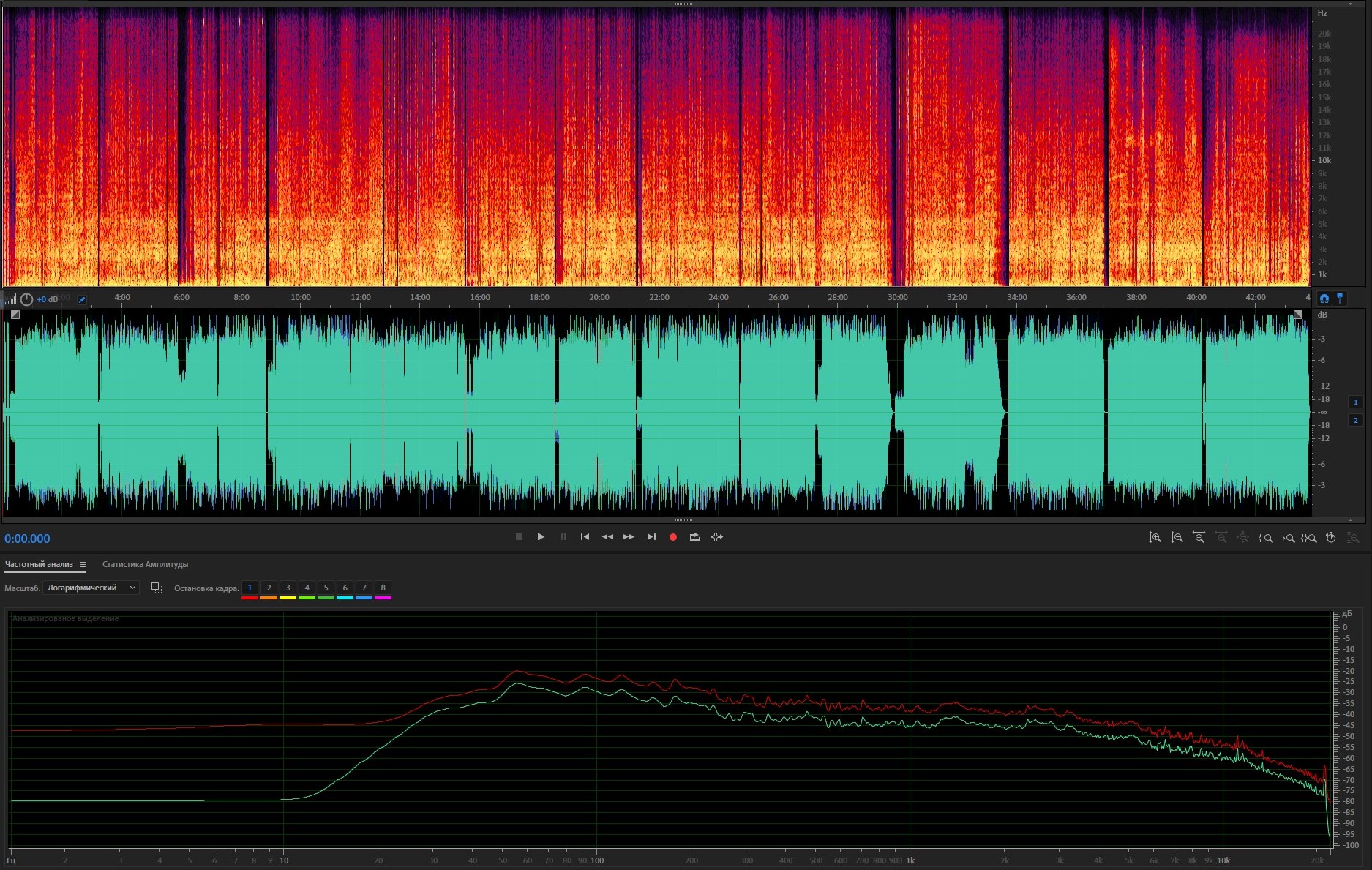The width and height of the screenshot is (1372, 870).
Task: Click Zoom In Amplitude icon
Action: click(x=1155, y=538)
